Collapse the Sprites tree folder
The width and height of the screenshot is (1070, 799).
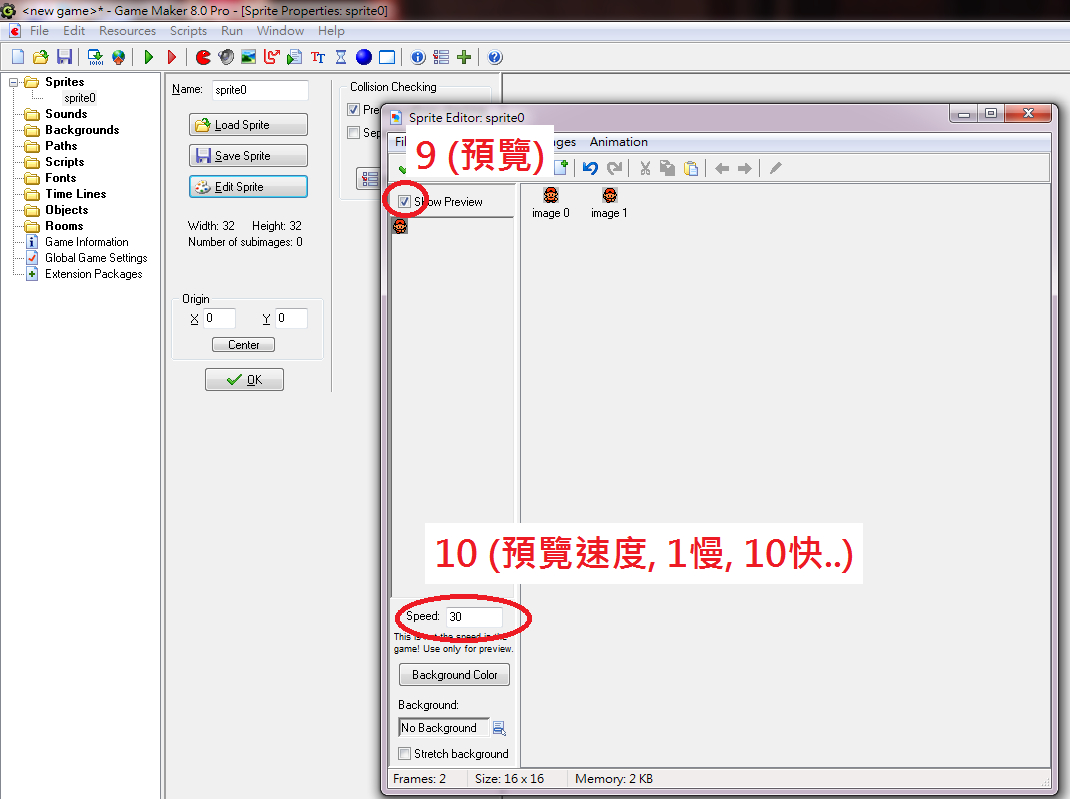tap(13, 82)
